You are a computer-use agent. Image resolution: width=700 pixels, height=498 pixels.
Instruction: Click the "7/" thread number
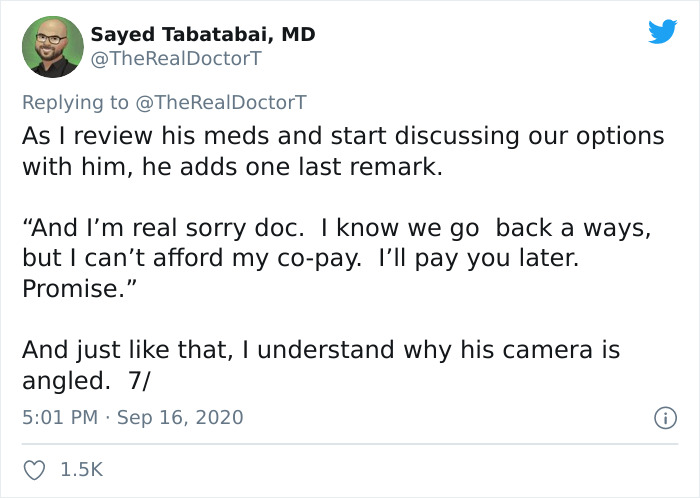(138, 382)
